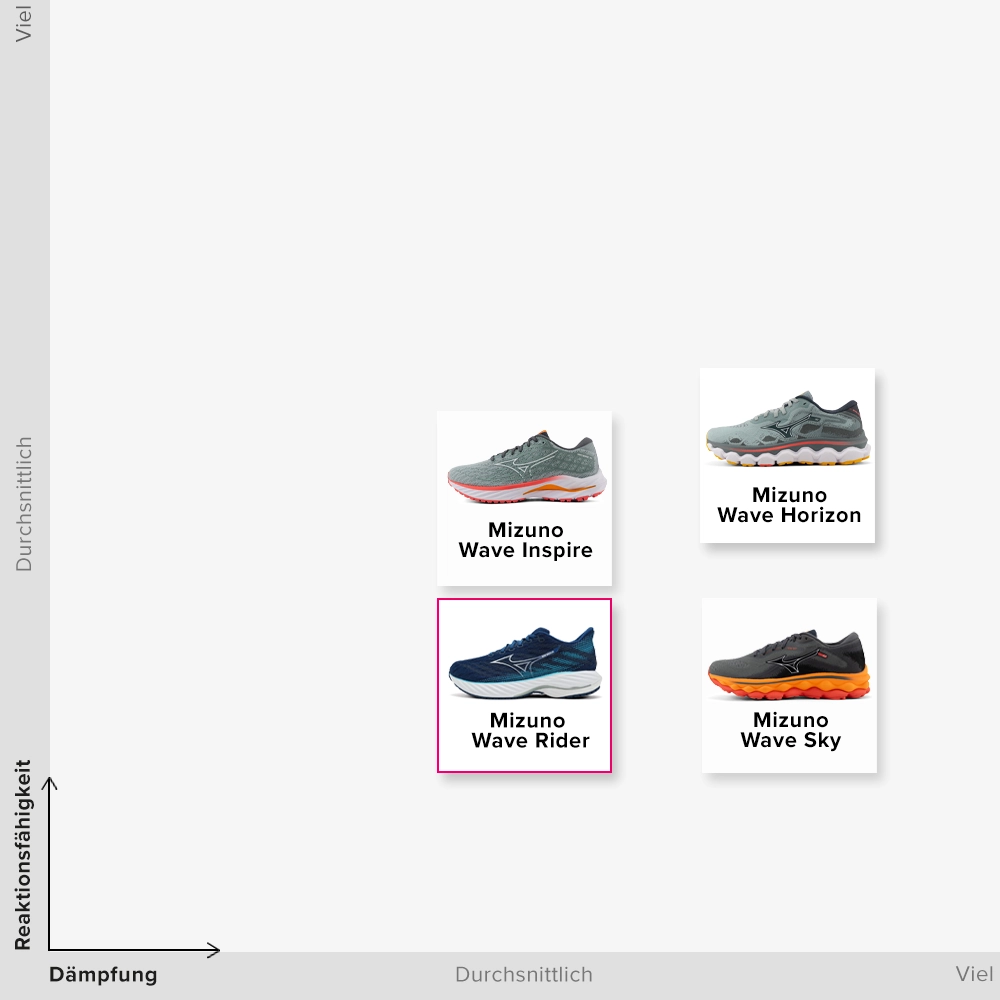This screenshot has height=1000, width=1000.
Task: Select 'Durchschnittlich' on the bottom horizontal axis
Action: (523, 975)
